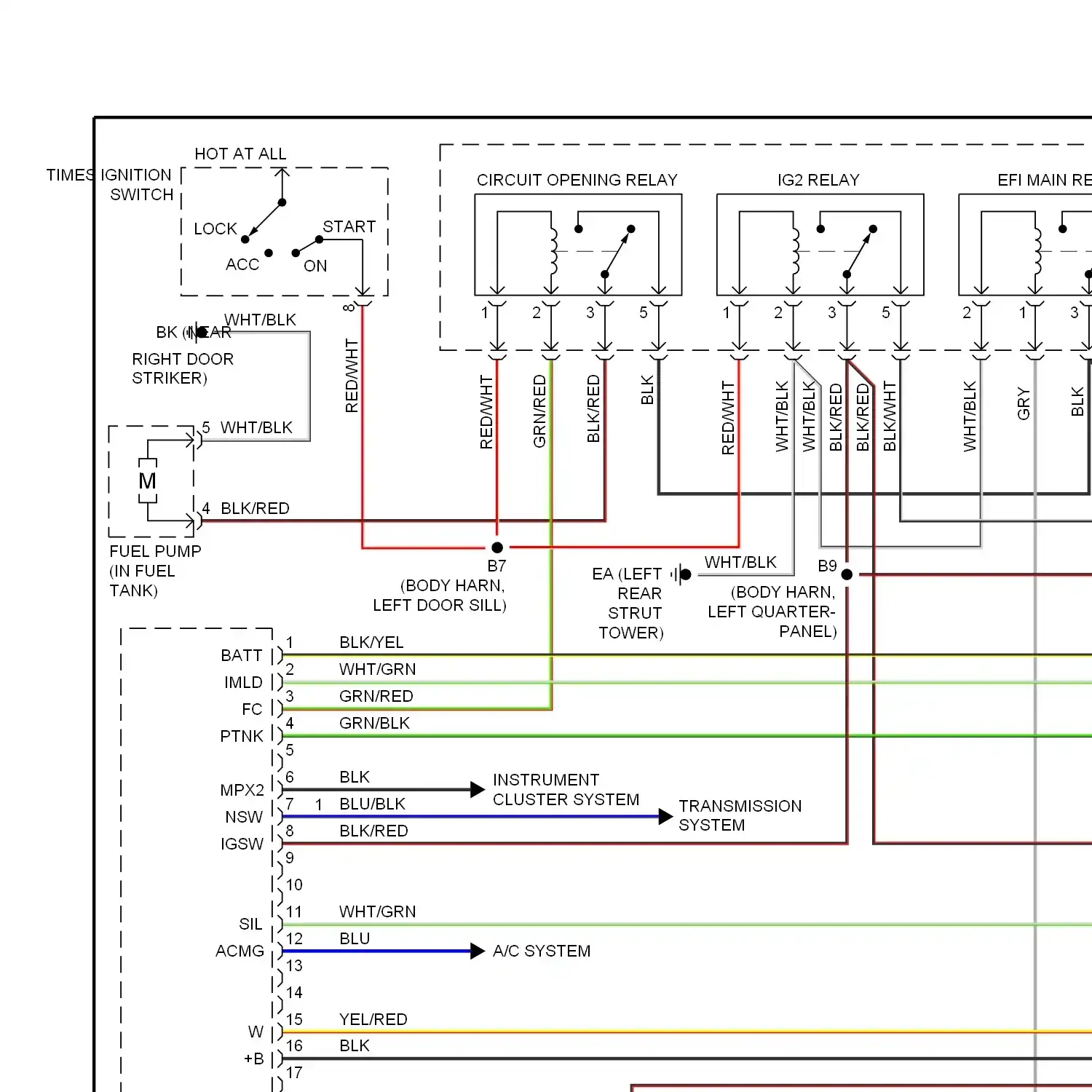
Task: Click the fuel pump pin 5 WHT/BLK label
Action: pyautogui.click(x=256, y=427)
